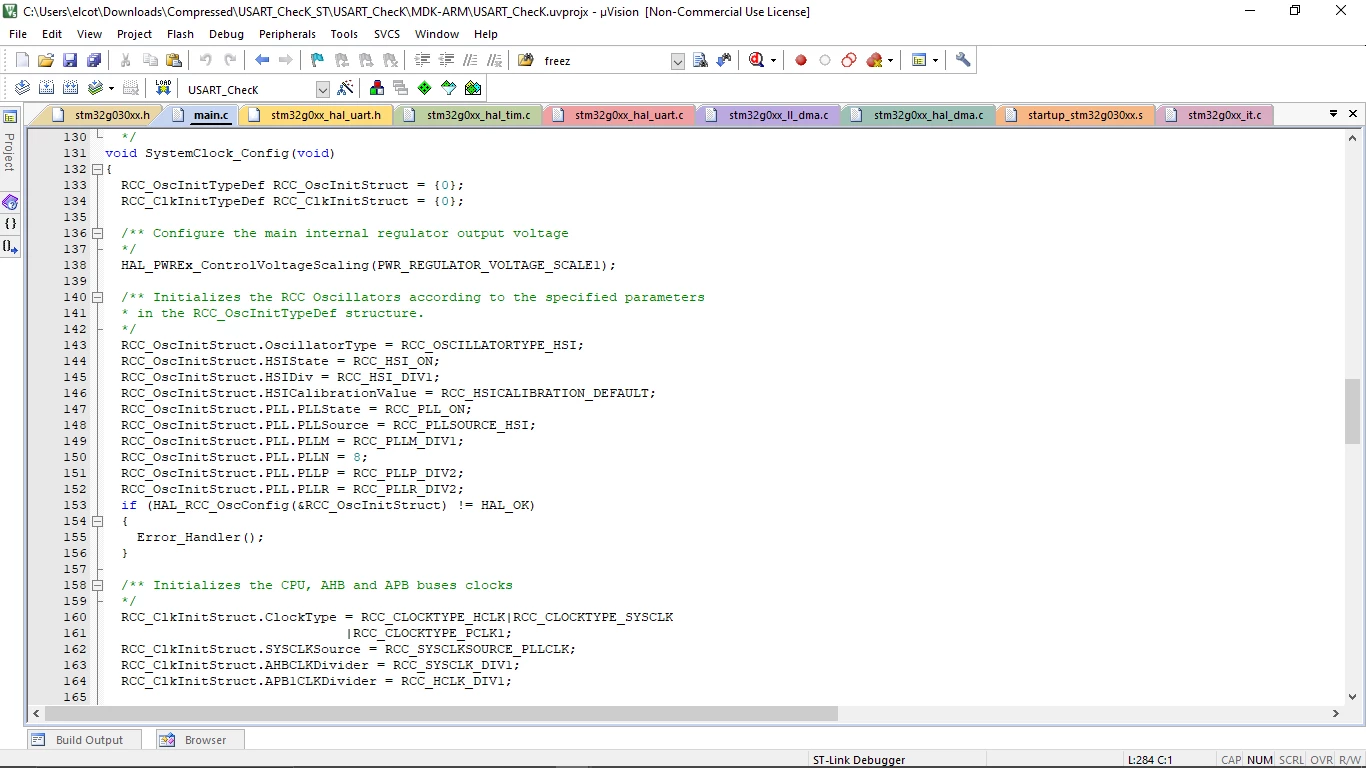Expand the 'freez' search combo box dropdown
The height and width of the screenshot is (768, 1366).
677,61
